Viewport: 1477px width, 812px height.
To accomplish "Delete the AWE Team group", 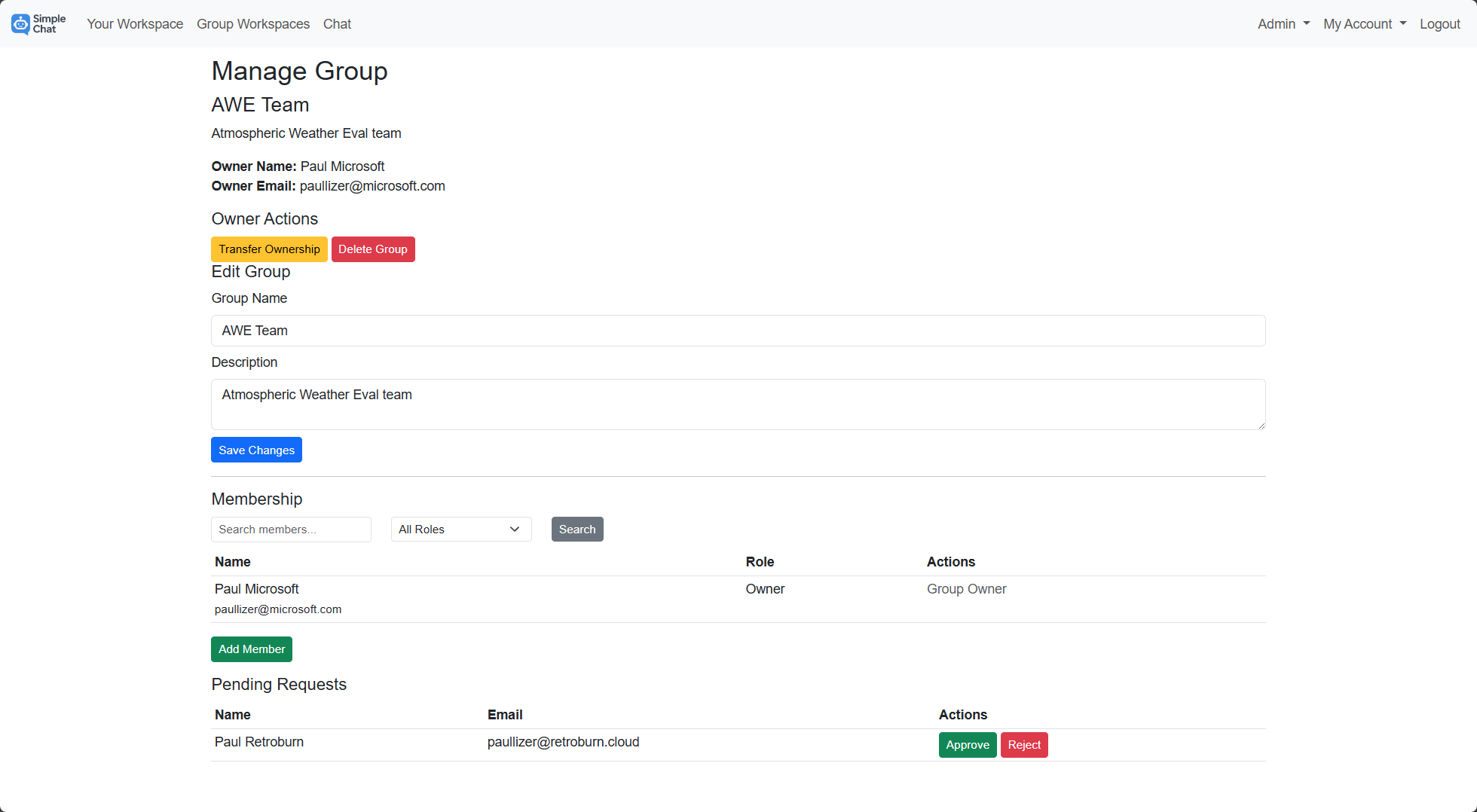I will pyautogui.click(x=373, y=249).
